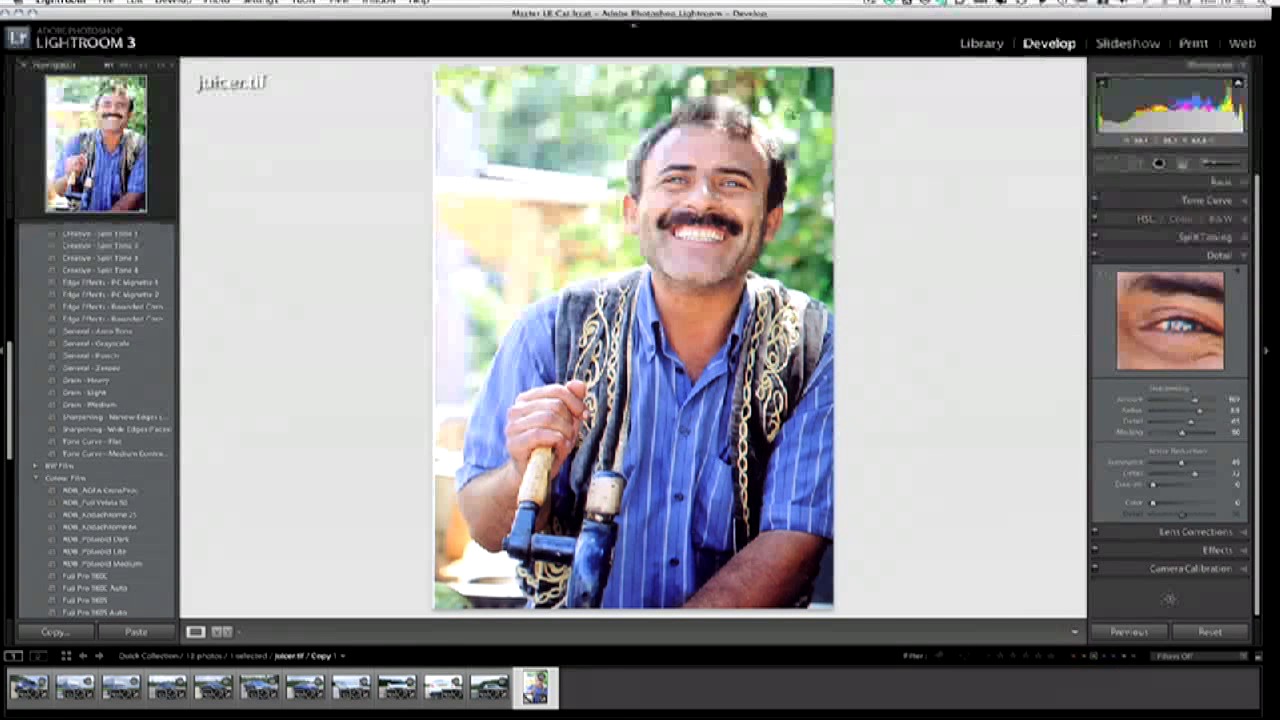The width and height of the screenshot is (1280, 720).
Task: Apply preset General - Punch
Action: pyautogui.click(x=91, y=356)
